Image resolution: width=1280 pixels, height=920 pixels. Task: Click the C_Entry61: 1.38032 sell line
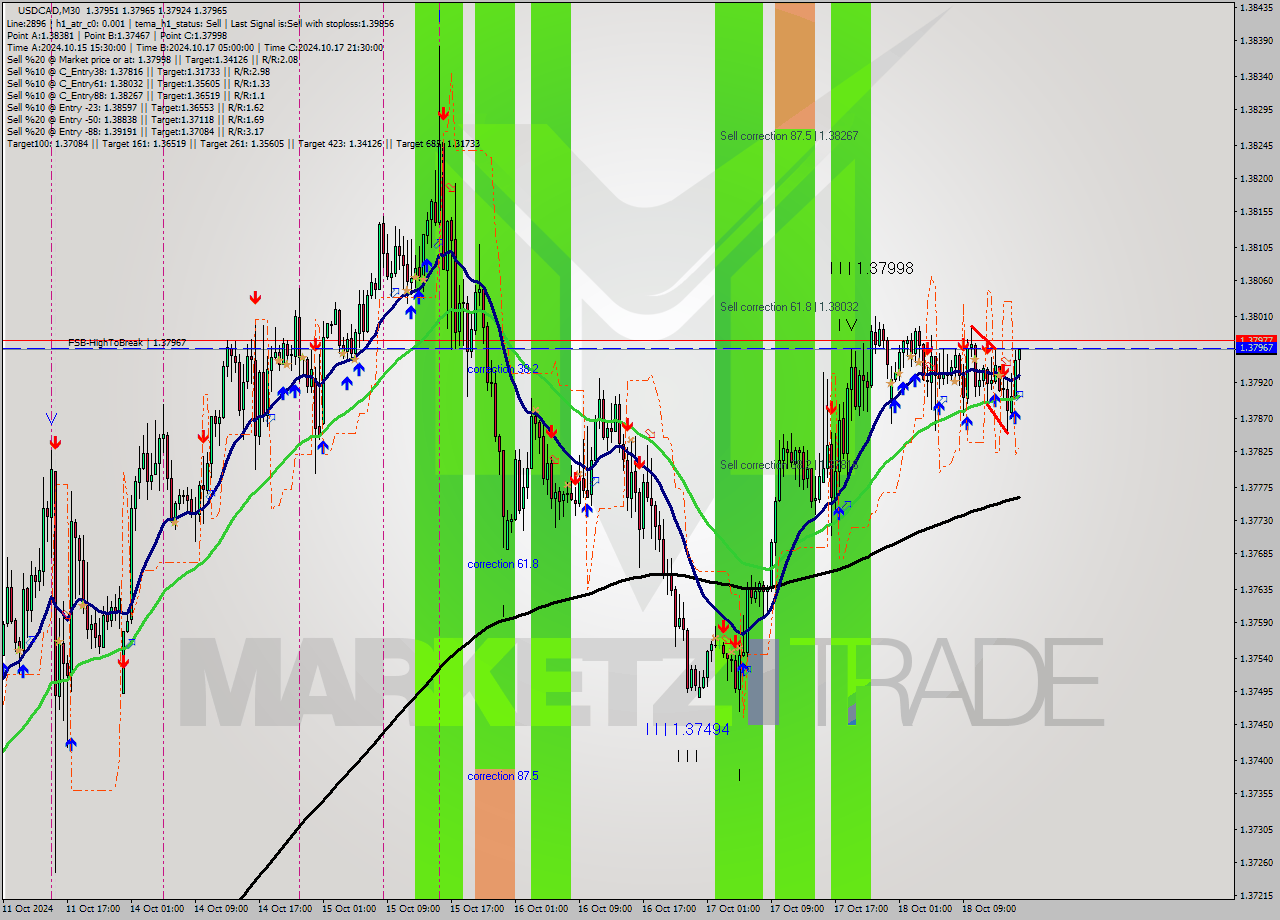pyautogui.click(x=138, y=83)
